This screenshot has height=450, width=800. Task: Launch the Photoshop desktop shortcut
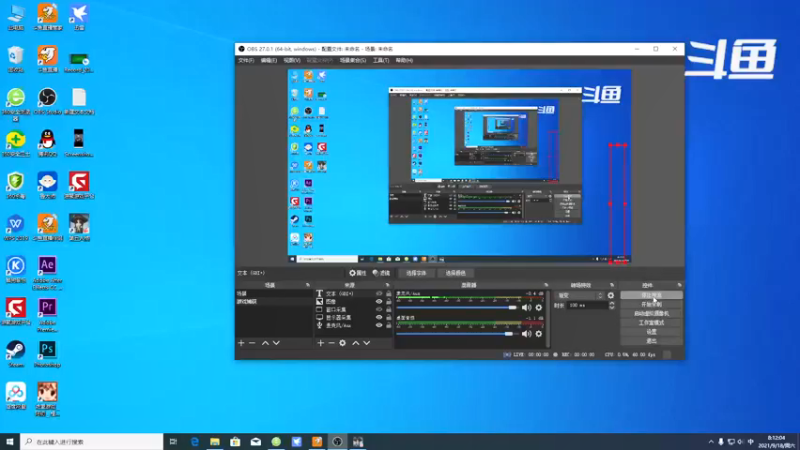coord(47,354)
